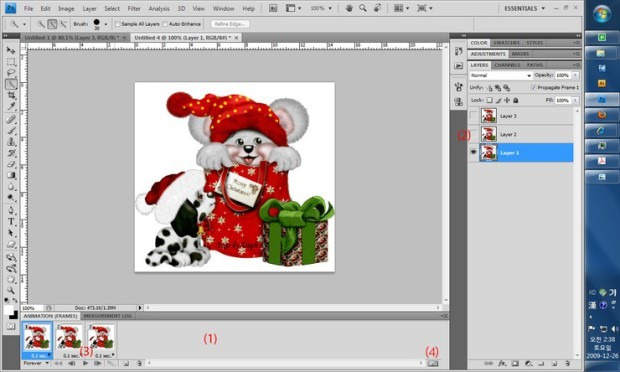
Task: Toggle Lock all for layer
Action: (516, 100)
